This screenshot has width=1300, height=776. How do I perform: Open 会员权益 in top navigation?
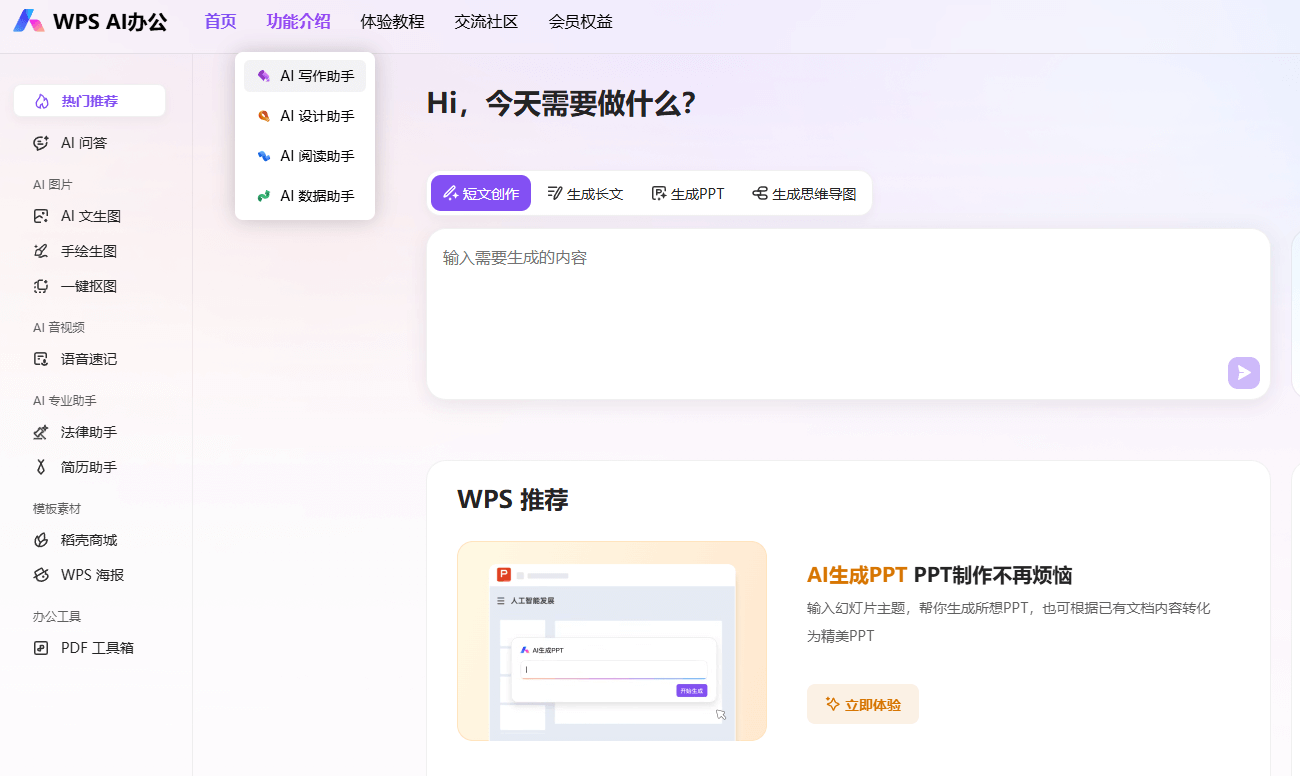tap(580, 22)
